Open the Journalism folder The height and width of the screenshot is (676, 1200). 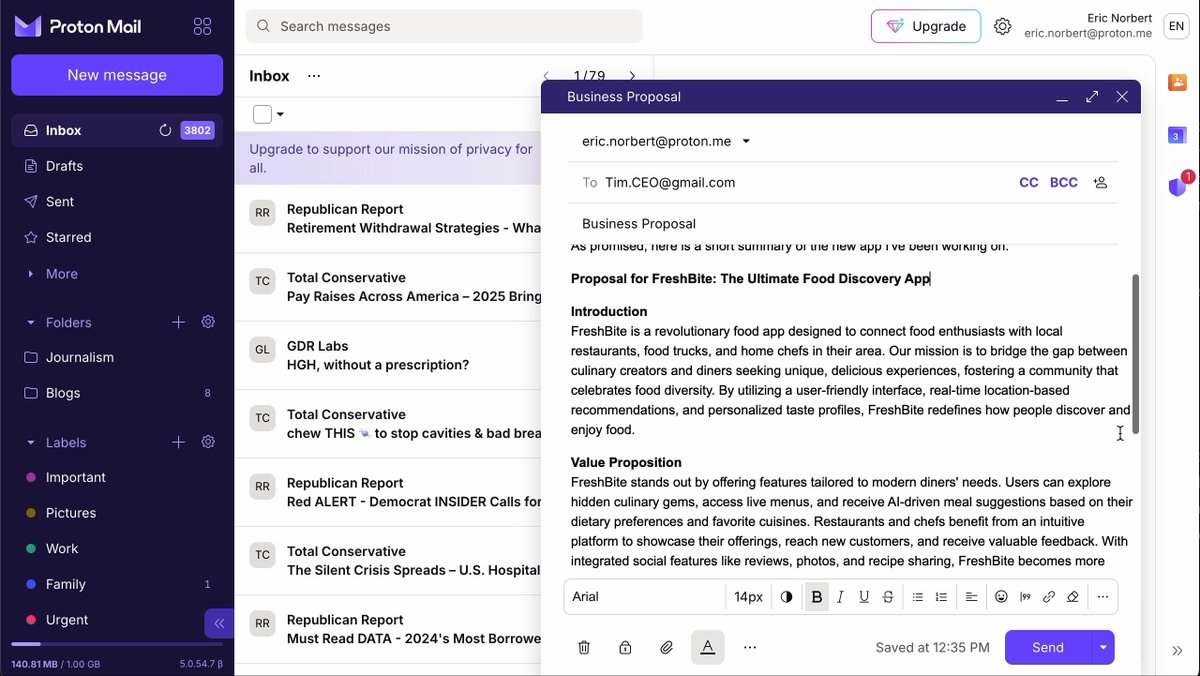tap(117, 357)
